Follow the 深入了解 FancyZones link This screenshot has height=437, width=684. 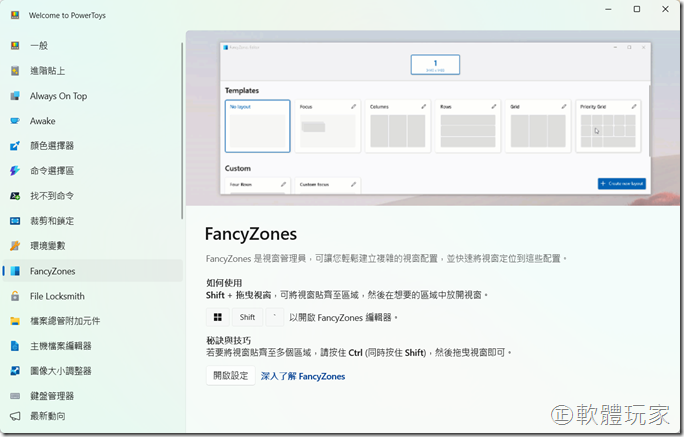point(303,376)
